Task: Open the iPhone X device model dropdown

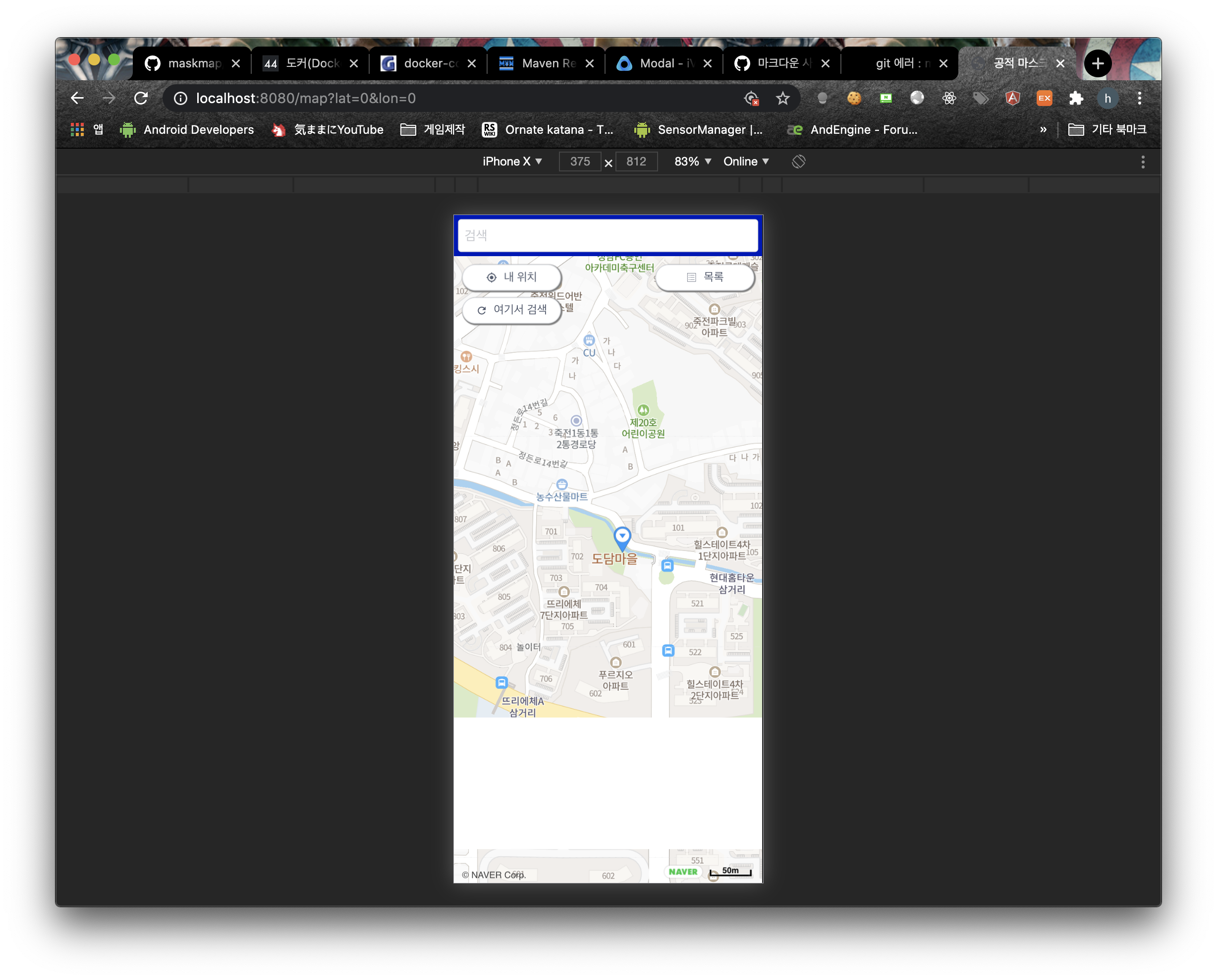Action: click(x=511, y=162)
